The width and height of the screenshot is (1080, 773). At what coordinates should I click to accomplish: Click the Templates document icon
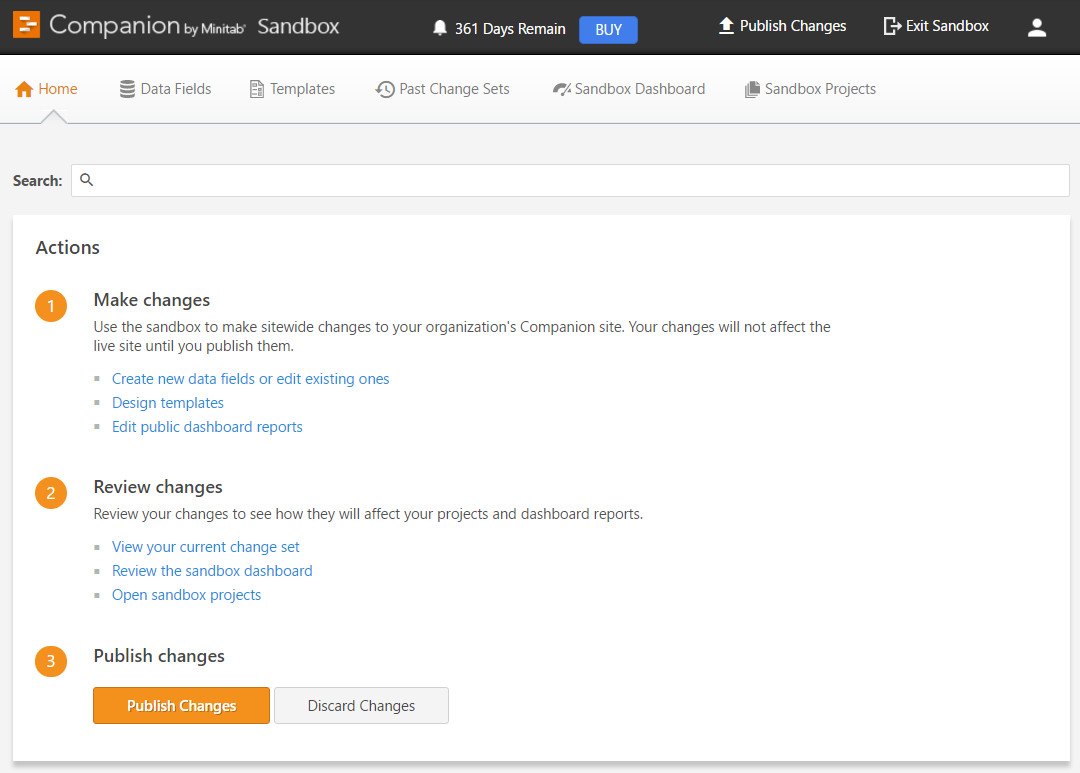[257, 89]
